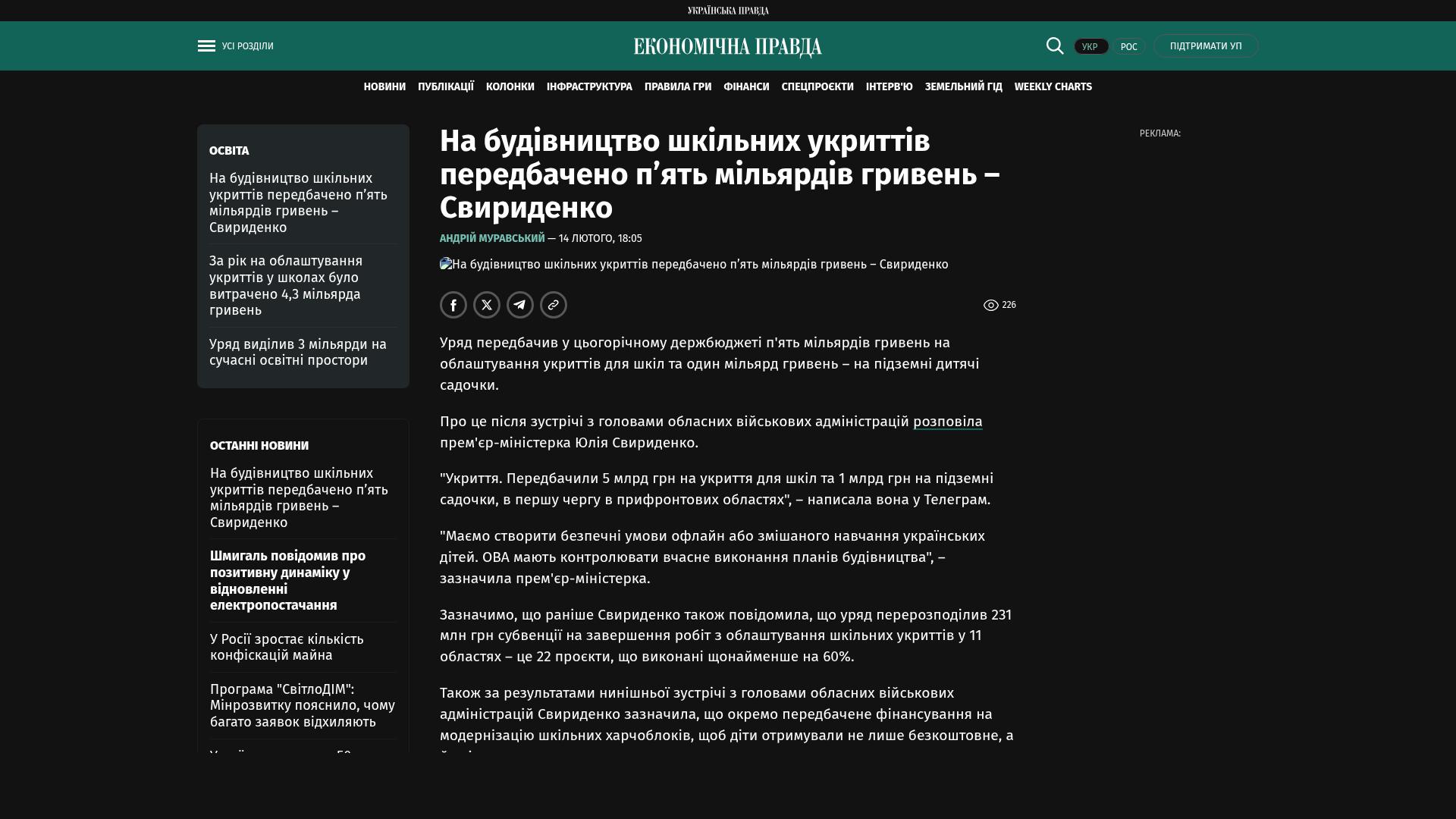The image size is (1456, 819).
Task: Switch language to РОС
Action: pos(1128,47)
